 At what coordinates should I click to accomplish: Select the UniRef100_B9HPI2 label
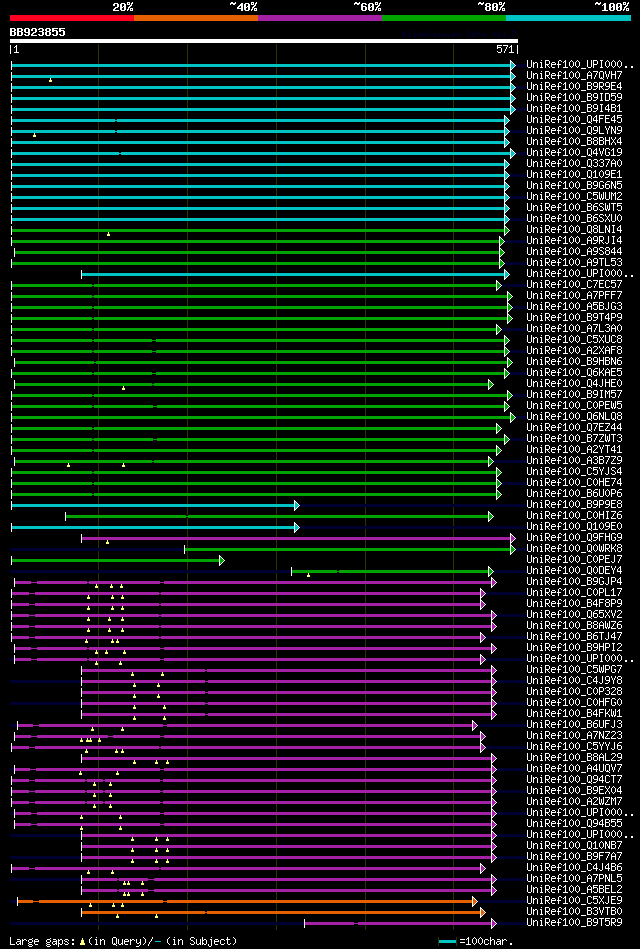point(575,648)
